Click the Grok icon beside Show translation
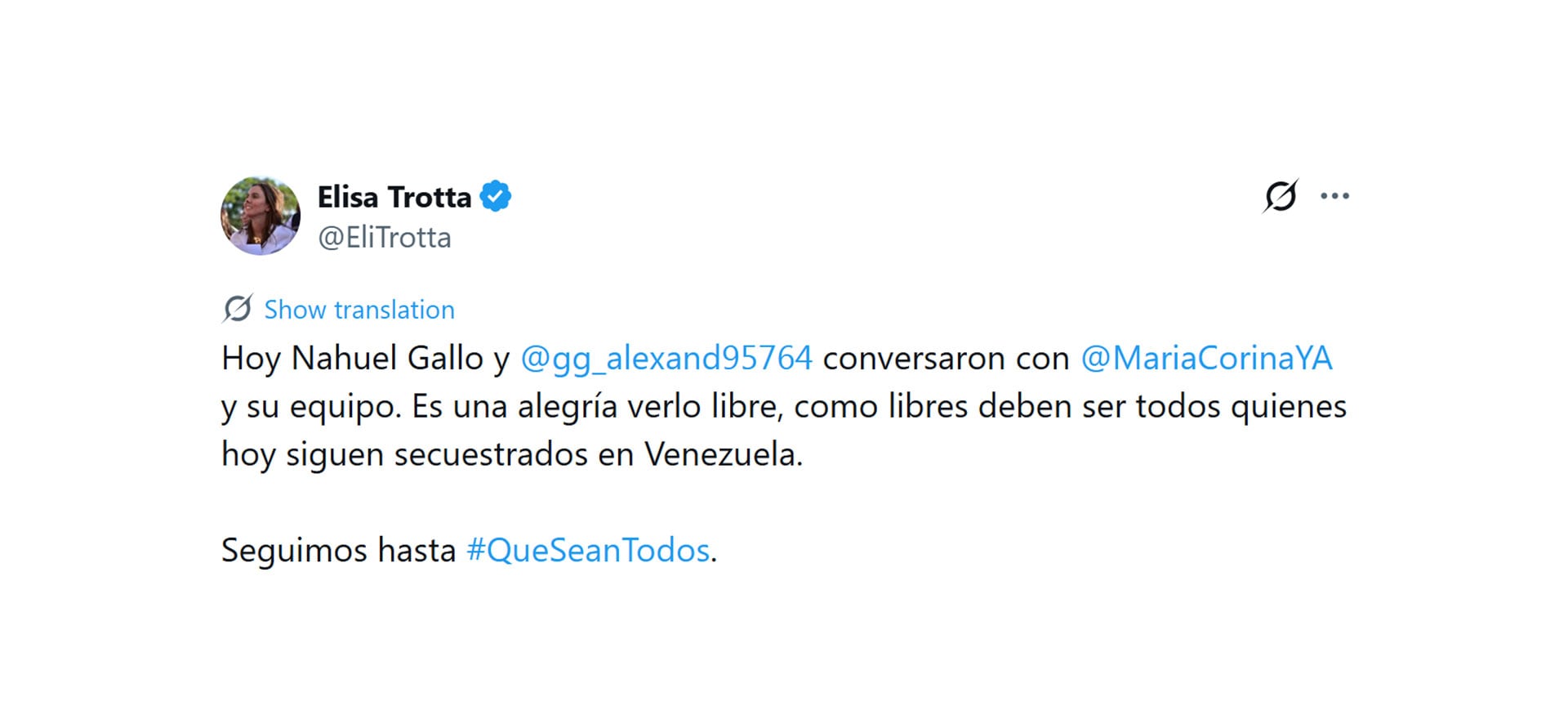The image size is (1568, 728). [238, 309]
